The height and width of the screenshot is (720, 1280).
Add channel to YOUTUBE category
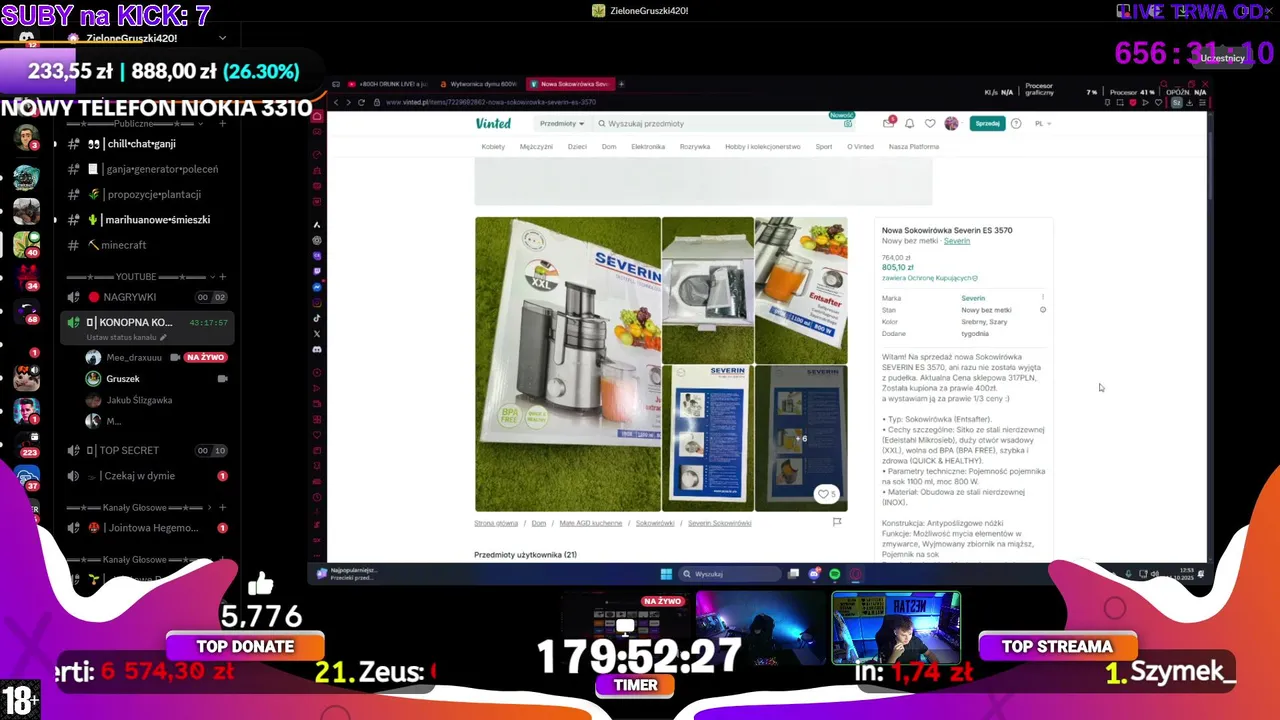point(222,277)
